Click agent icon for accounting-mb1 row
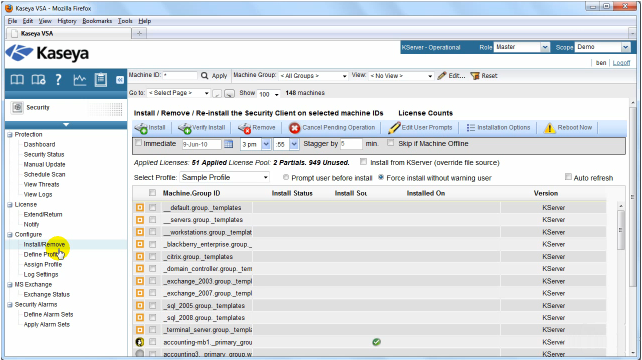This screenshot has height=360, width=642. (x=140, y=342)
